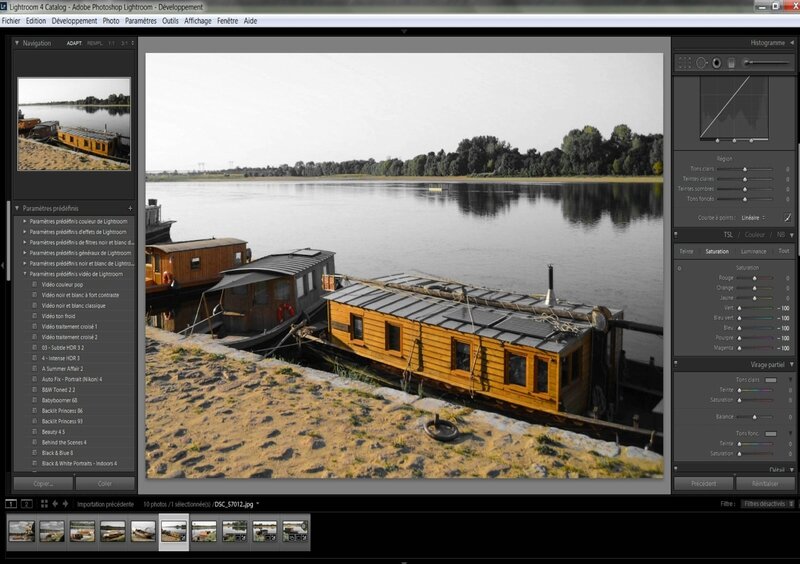The width and height of the screenshot is (800, 564).
Task: Open grid view from the filmstrip toolbar
Action: point(44,504)
